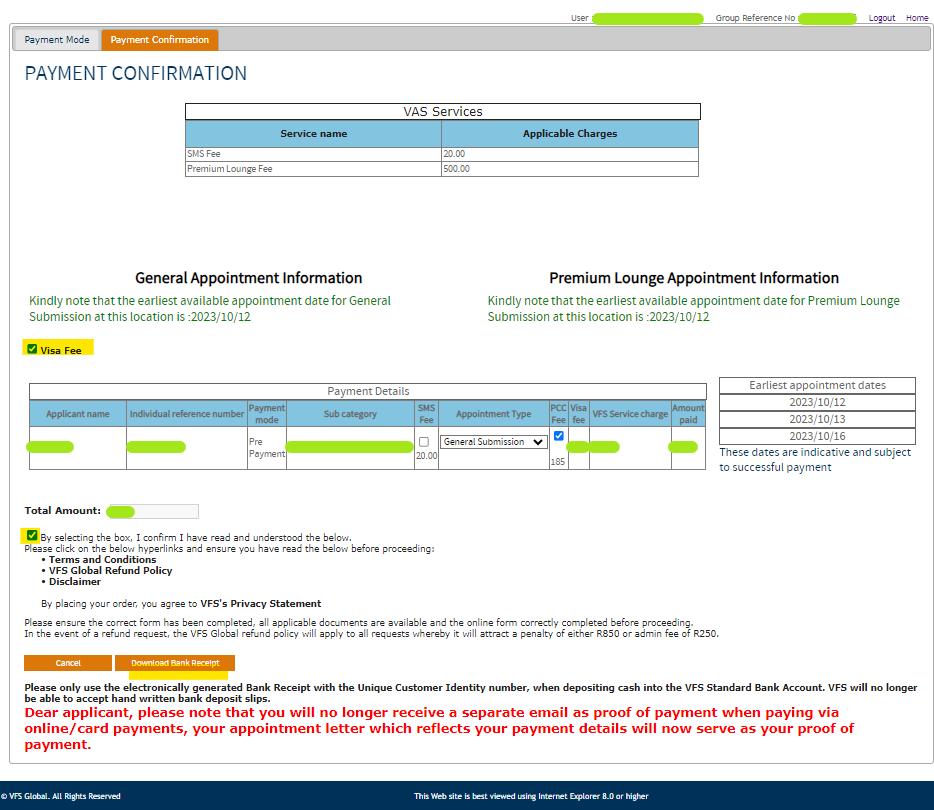Click the Sub category column header
This screenshot has height=810, width=934.
point(350,414)
